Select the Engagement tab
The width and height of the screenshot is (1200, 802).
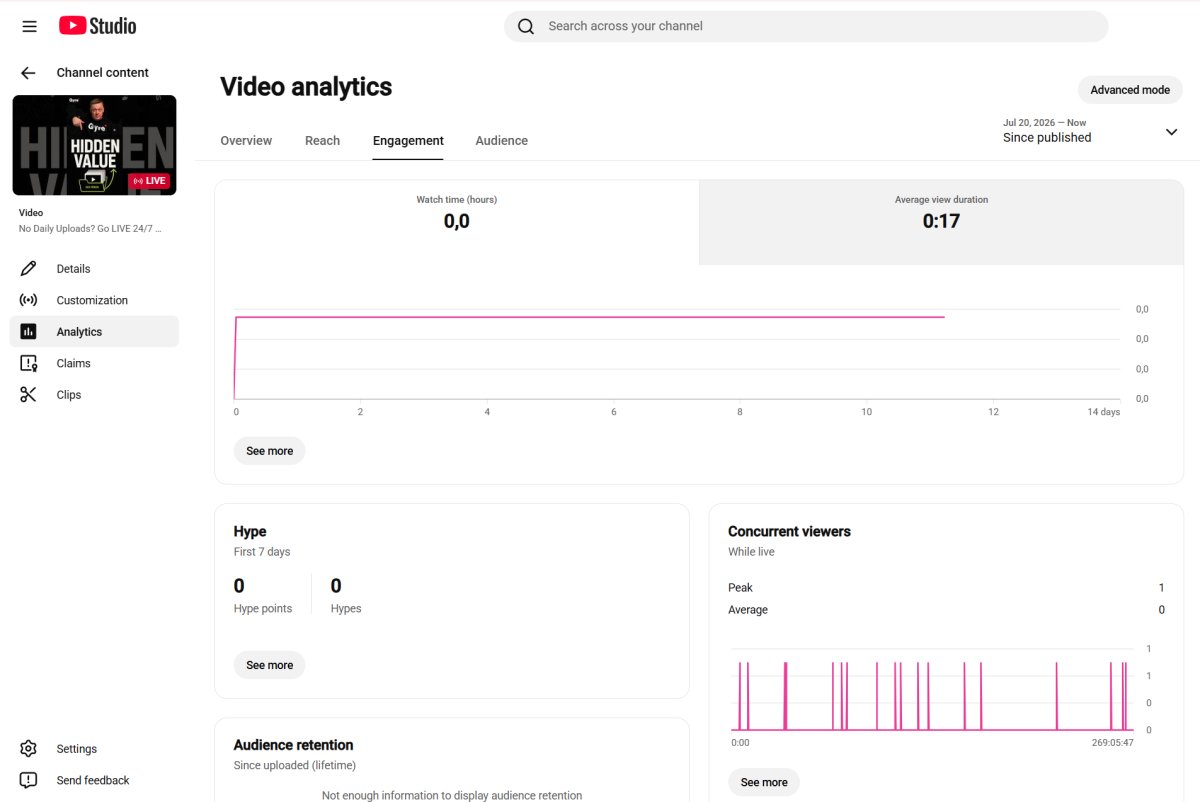tap(408, 141)
